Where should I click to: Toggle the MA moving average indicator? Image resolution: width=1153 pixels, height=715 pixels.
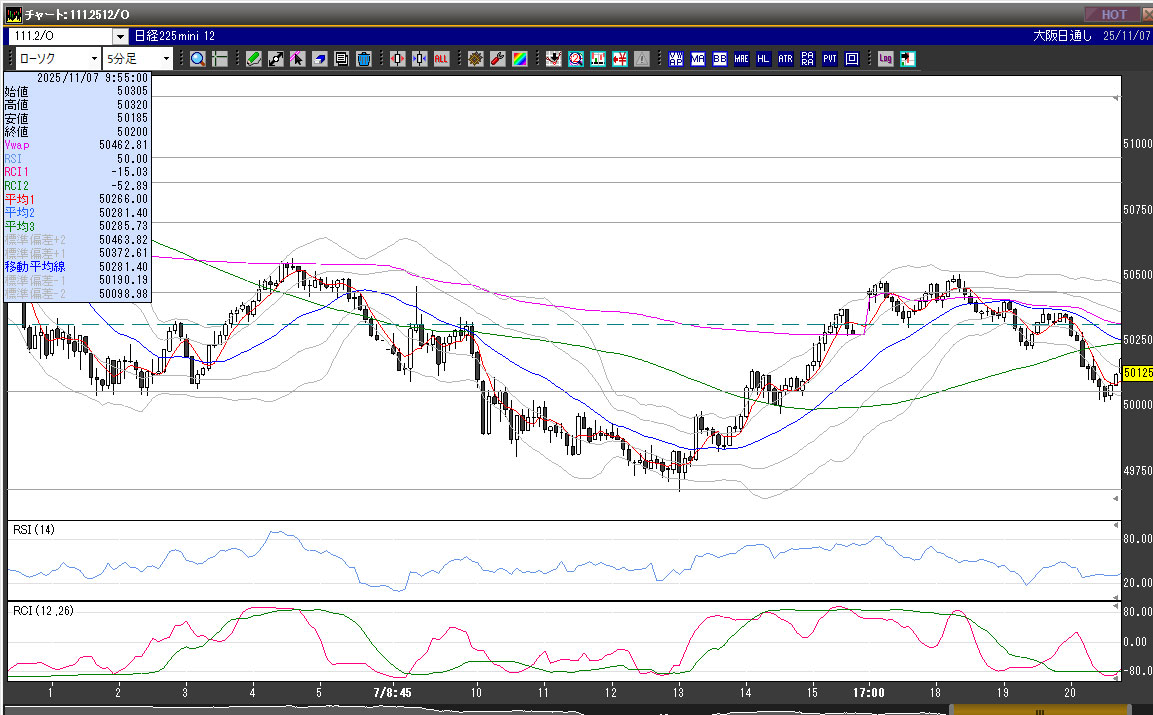(697, 59)
